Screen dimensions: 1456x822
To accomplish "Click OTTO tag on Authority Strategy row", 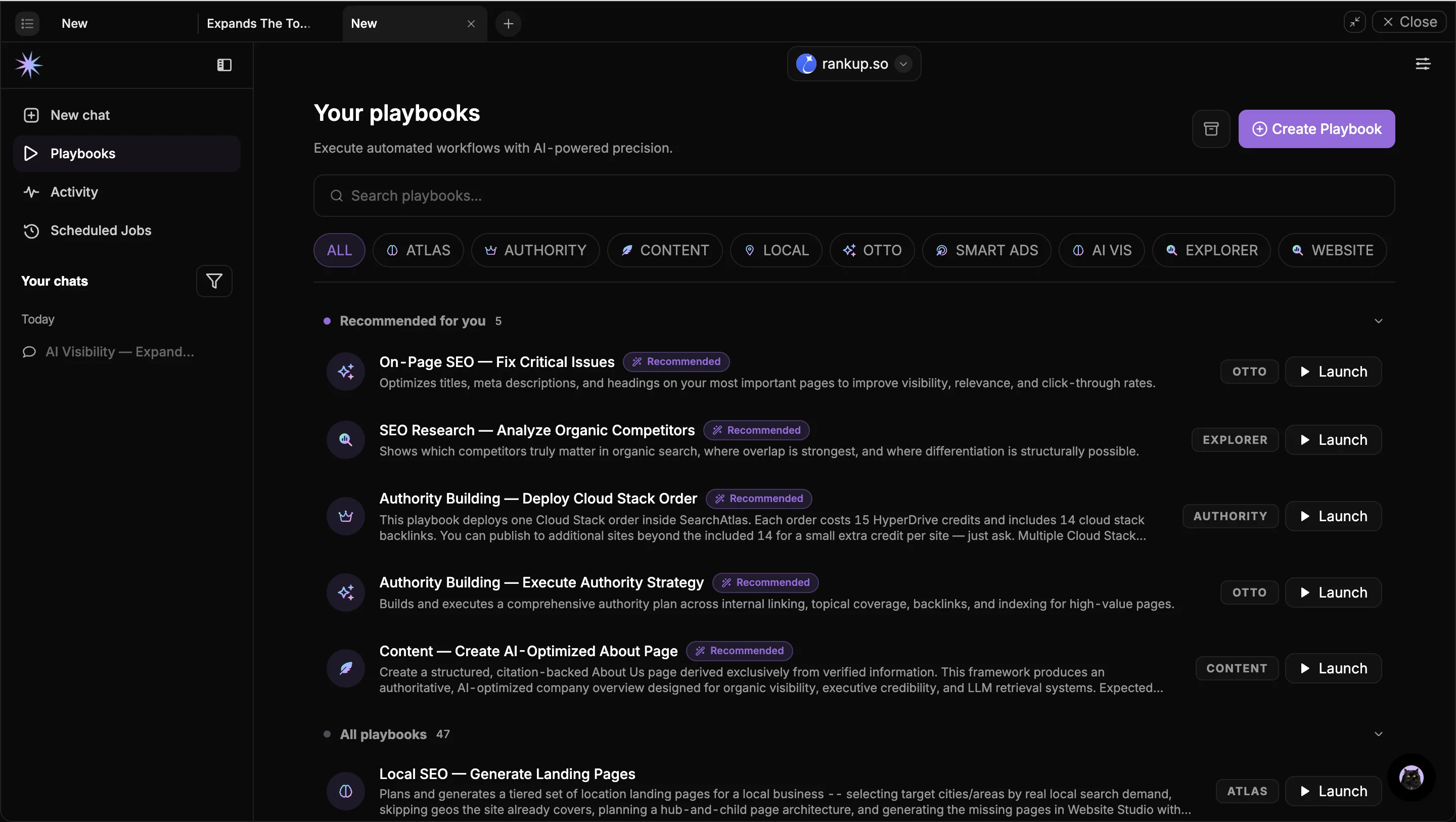I will click(x=1249, y=592).
